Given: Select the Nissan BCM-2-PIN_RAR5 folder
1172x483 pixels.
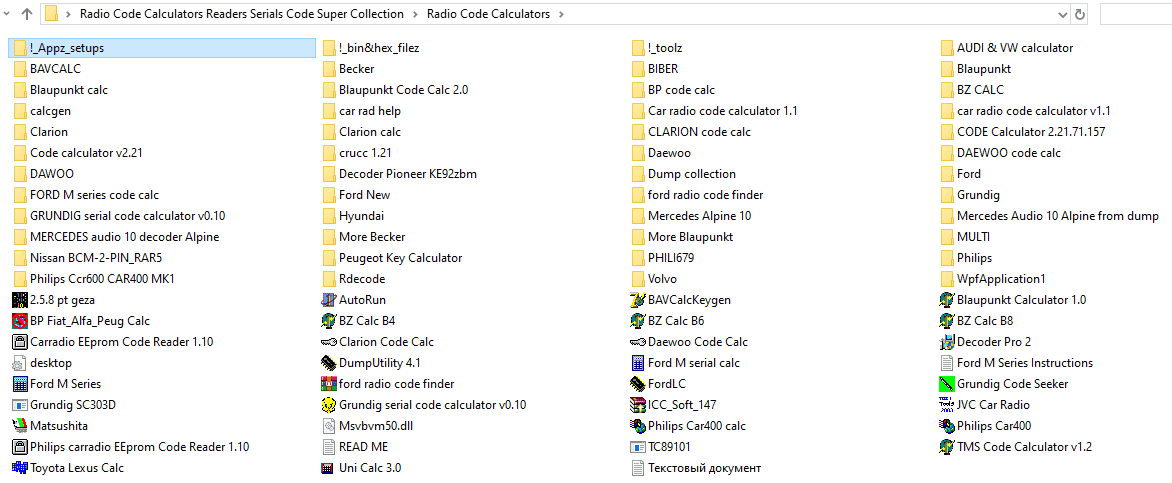Looking at the screenshot, I should tap(88, 258).
